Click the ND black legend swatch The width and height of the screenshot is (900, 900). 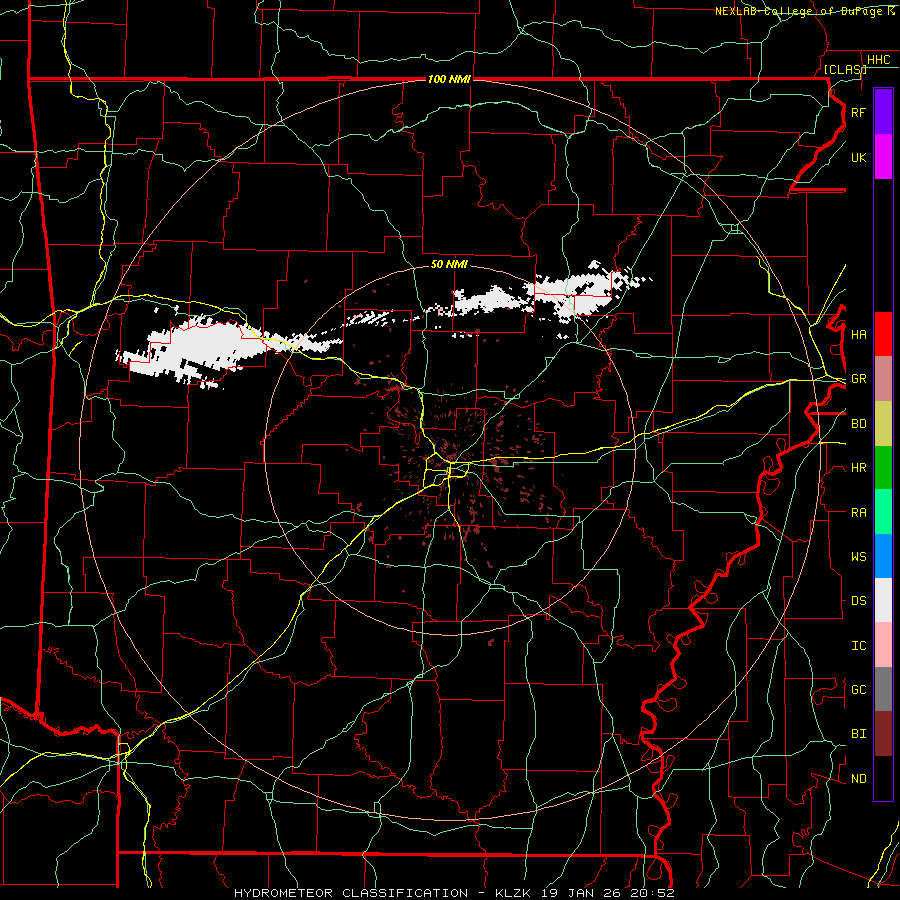pyautogui.click(x=883, y=778)
